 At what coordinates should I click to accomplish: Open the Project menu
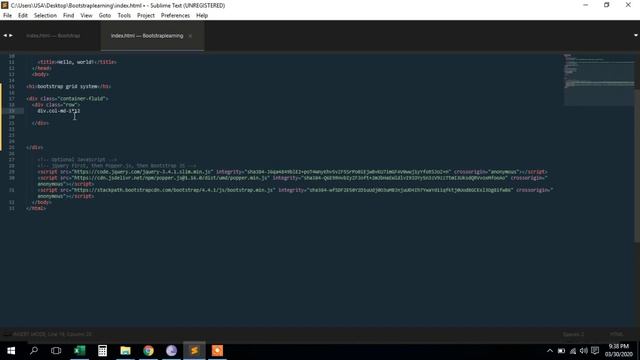click(146, 16)
